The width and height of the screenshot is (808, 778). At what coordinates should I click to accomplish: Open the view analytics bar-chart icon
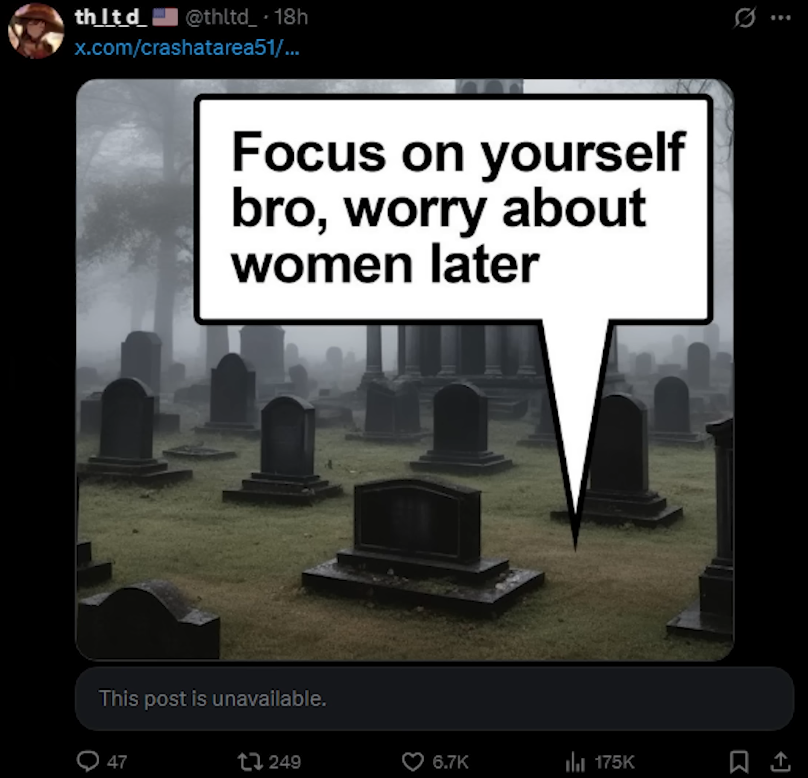576,762
